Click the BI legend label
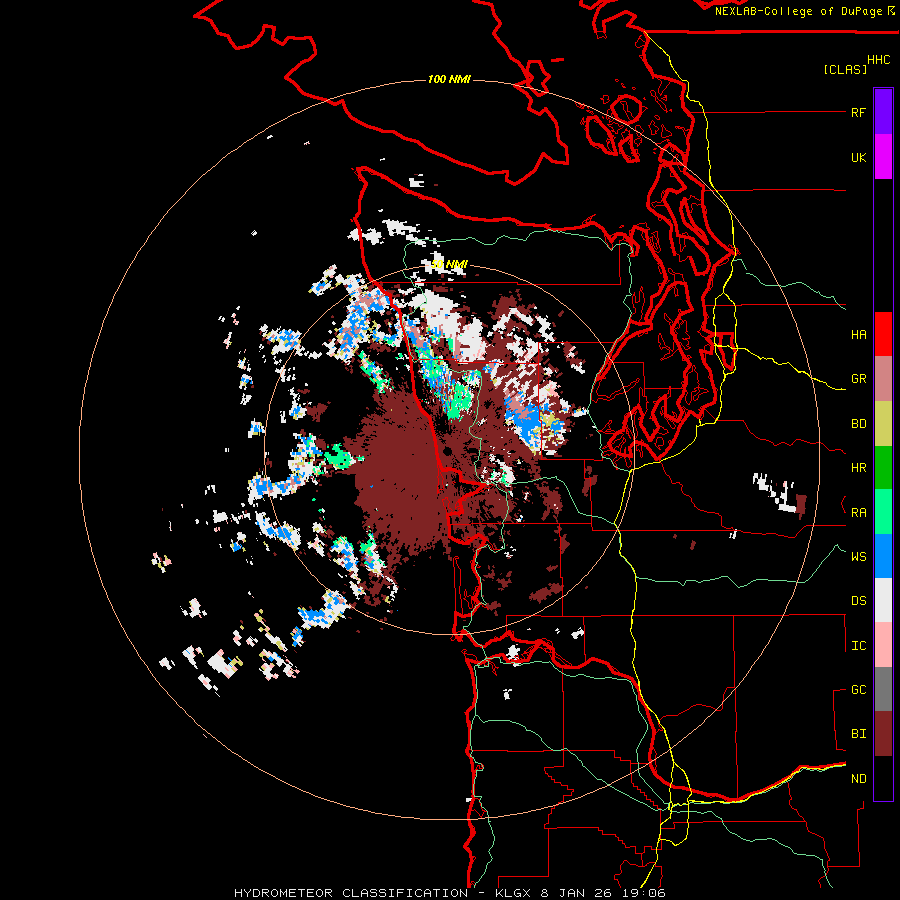This screenshot has width=900, height=900. click(858, 734)
